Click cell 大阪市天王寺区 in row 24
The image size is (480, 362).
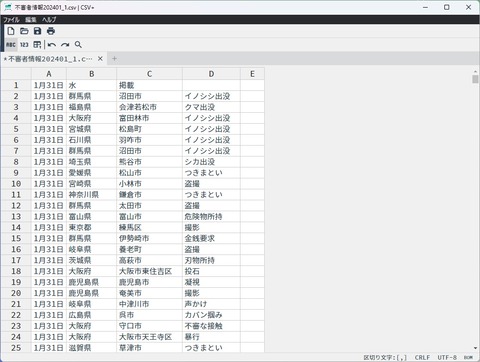pyautogui.click(x=149, y=337)
